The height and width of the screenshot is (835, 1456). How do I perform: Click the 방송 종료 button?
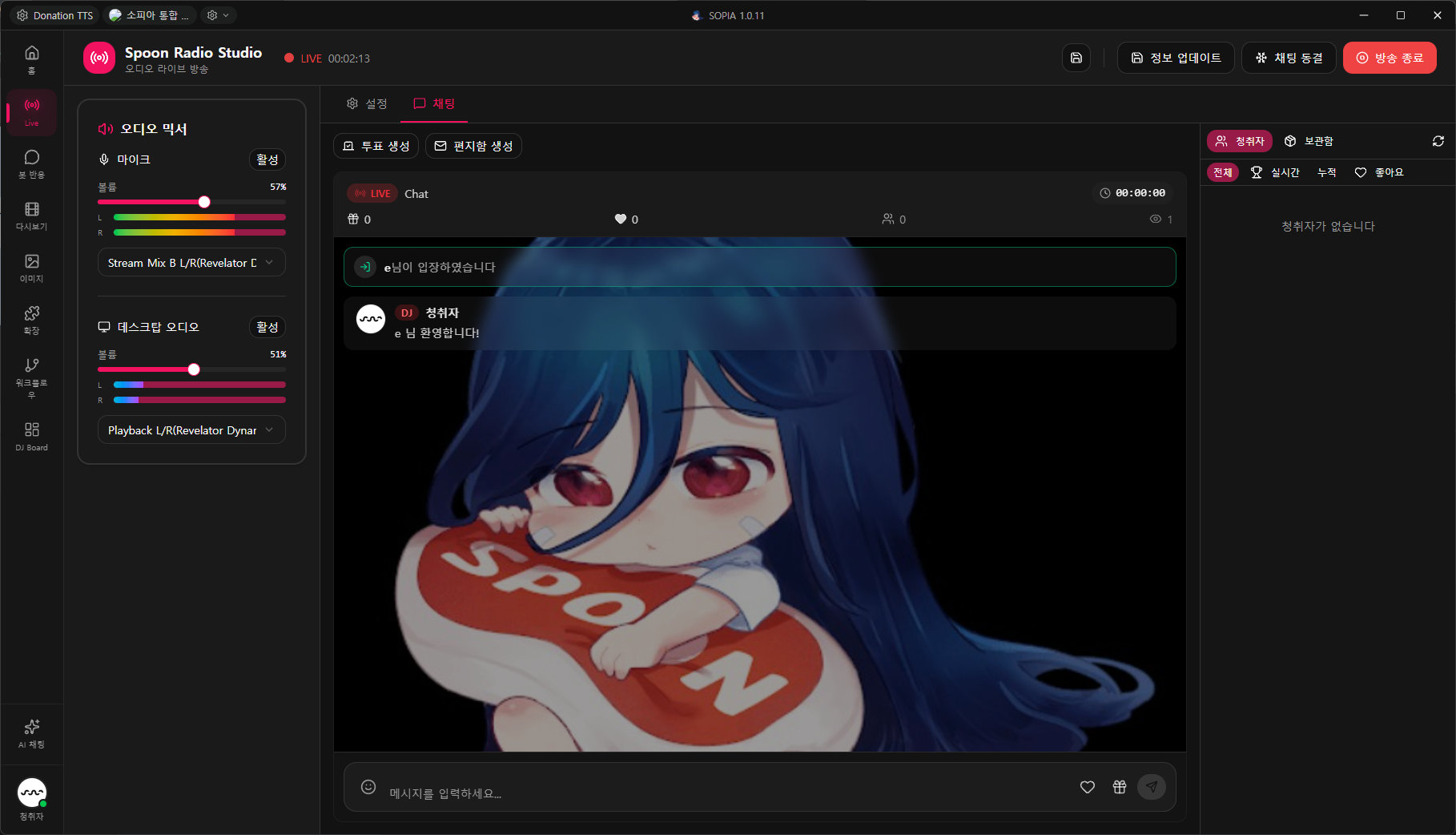pos(1389,58)
